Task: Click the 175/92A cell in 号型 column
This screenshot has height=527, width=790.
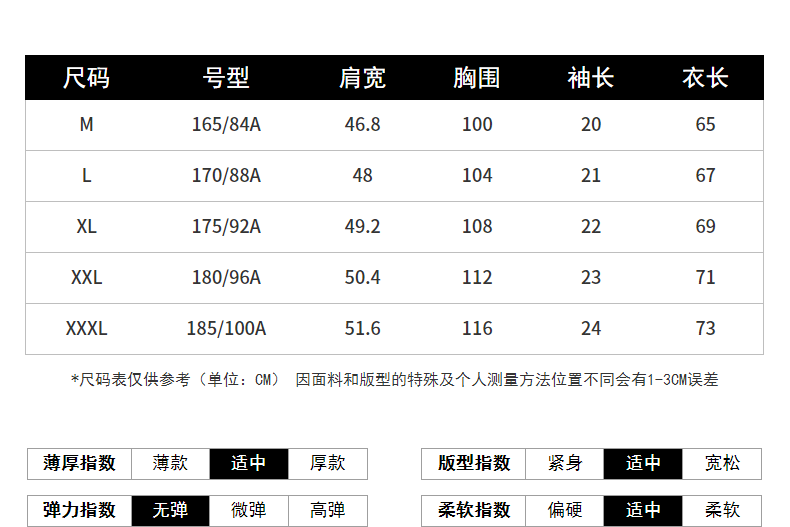Action: pyautogui.click(x=226, y=227)
